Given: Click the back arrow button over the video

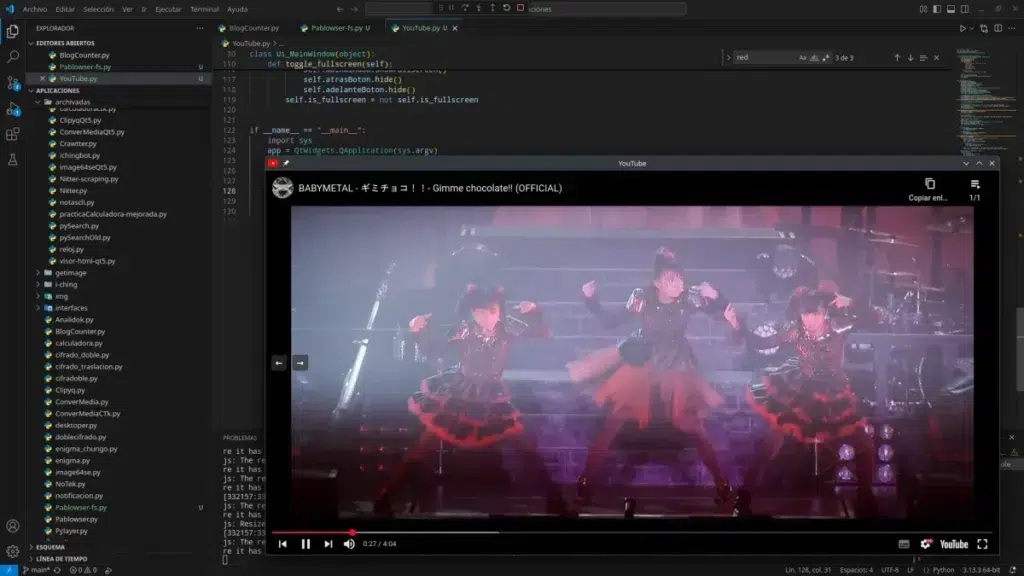Looking at the screenshot, I should (x=279, y=363).
